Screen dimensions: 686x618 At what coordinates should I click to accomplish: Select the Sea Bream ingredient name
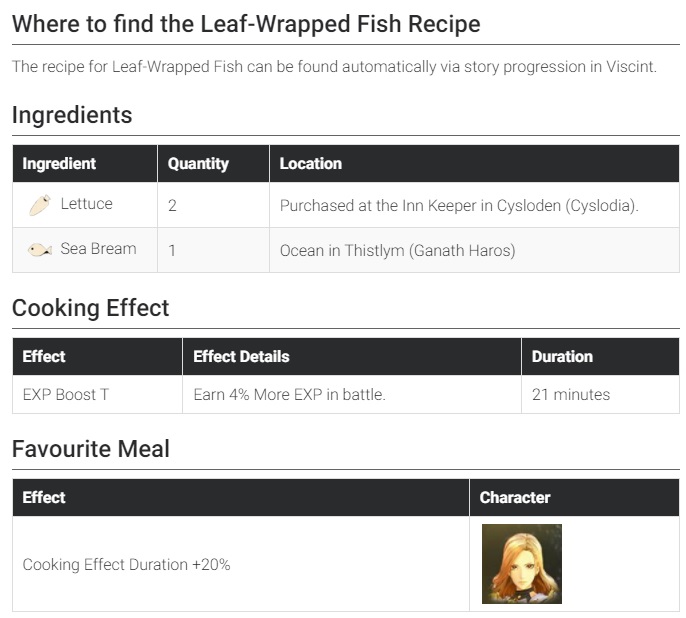pyautogui.click(x=98, y=249)
